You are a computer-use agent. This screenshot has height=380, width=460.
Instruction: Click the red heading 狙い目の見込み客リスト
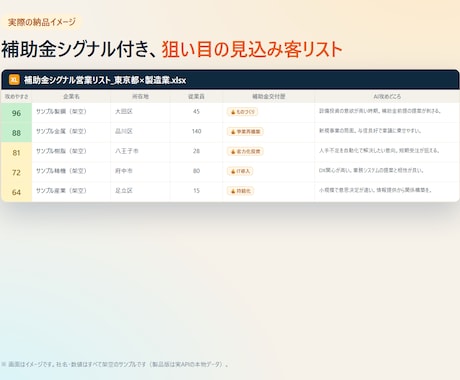252,49
